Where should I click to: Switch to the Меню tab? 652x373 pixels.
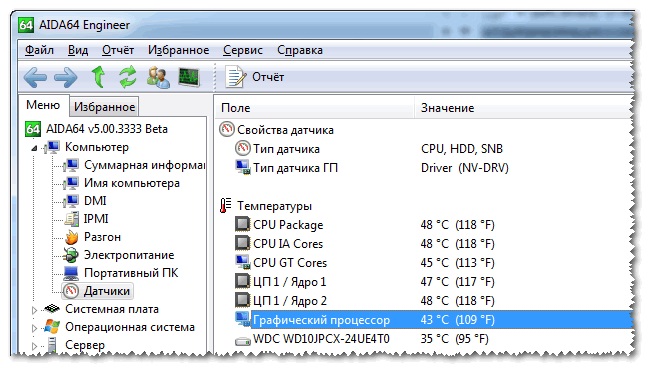(43, 105)
